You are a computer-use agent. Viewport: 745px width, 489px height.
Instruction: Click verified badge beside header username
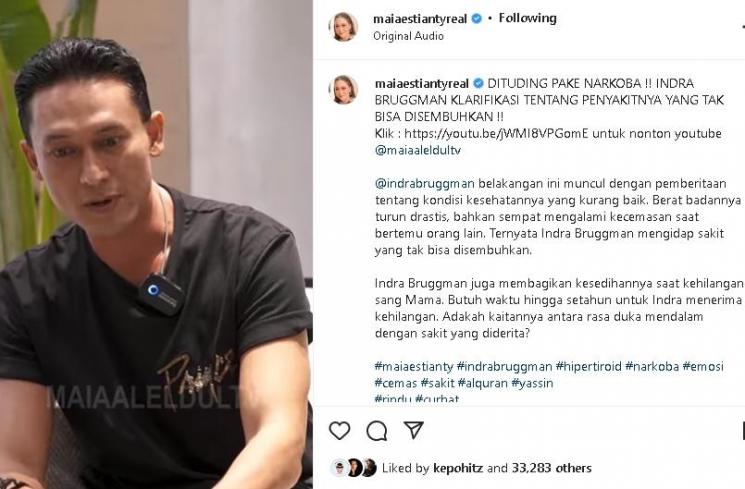(x=477, y=19)
